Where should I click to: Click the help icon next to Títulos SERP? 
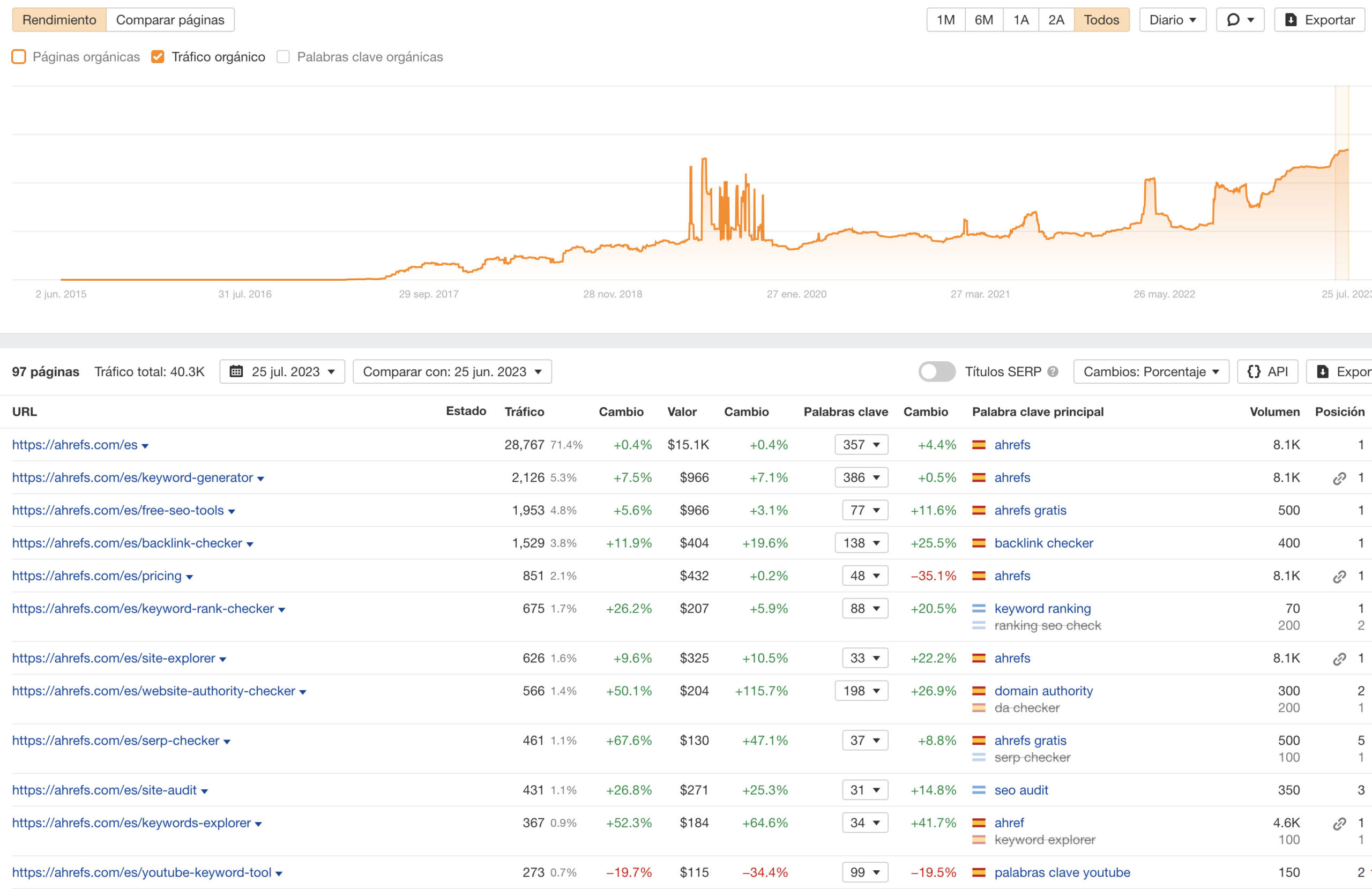pyautogui.click(x=1053, y=371)
